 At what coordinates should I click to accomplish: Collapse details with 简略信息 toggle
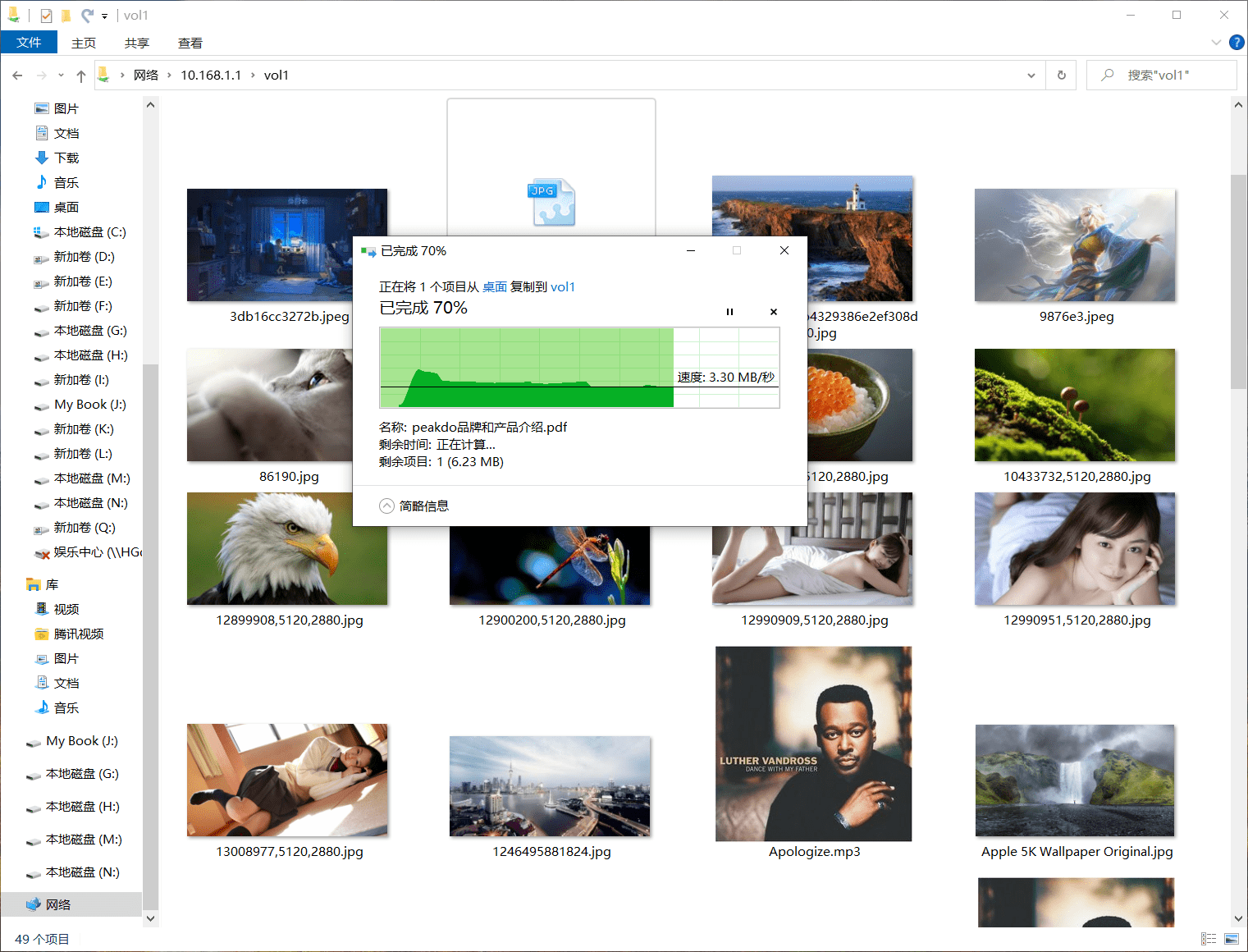tap(414, 506)
